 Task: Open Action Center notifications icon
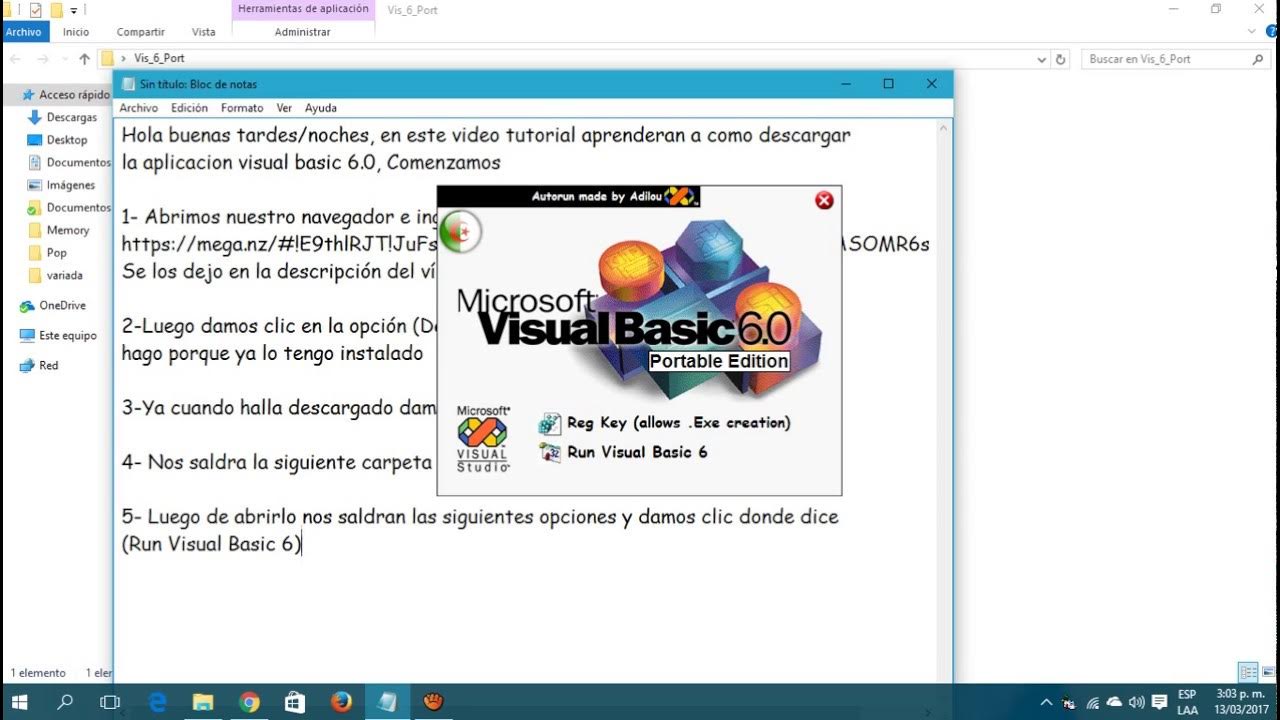[x=1160, y=703]
